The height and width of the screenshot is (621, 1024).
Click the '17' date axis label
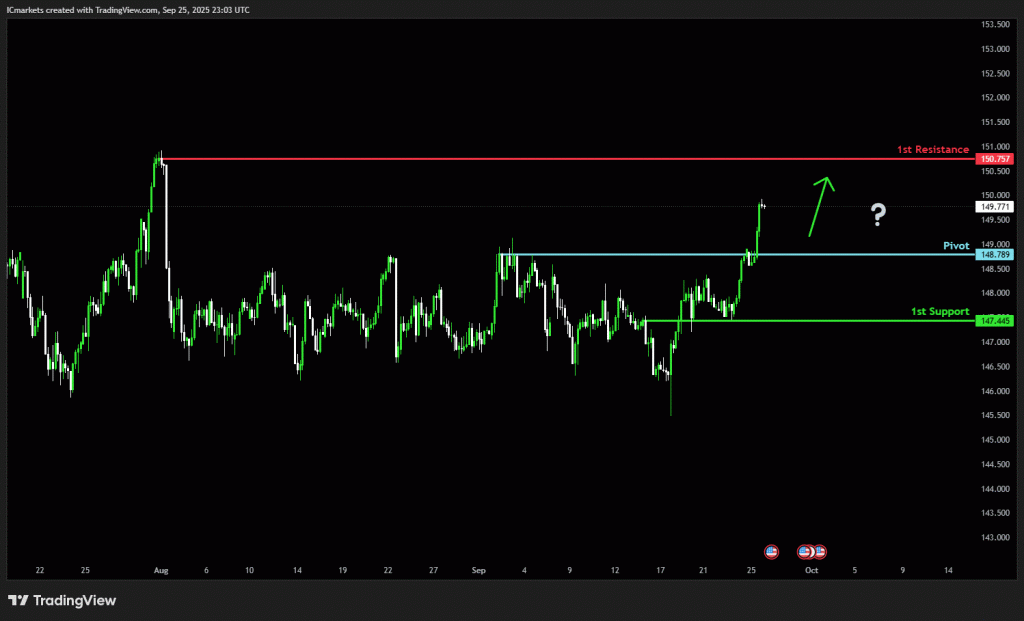[660, 570]
